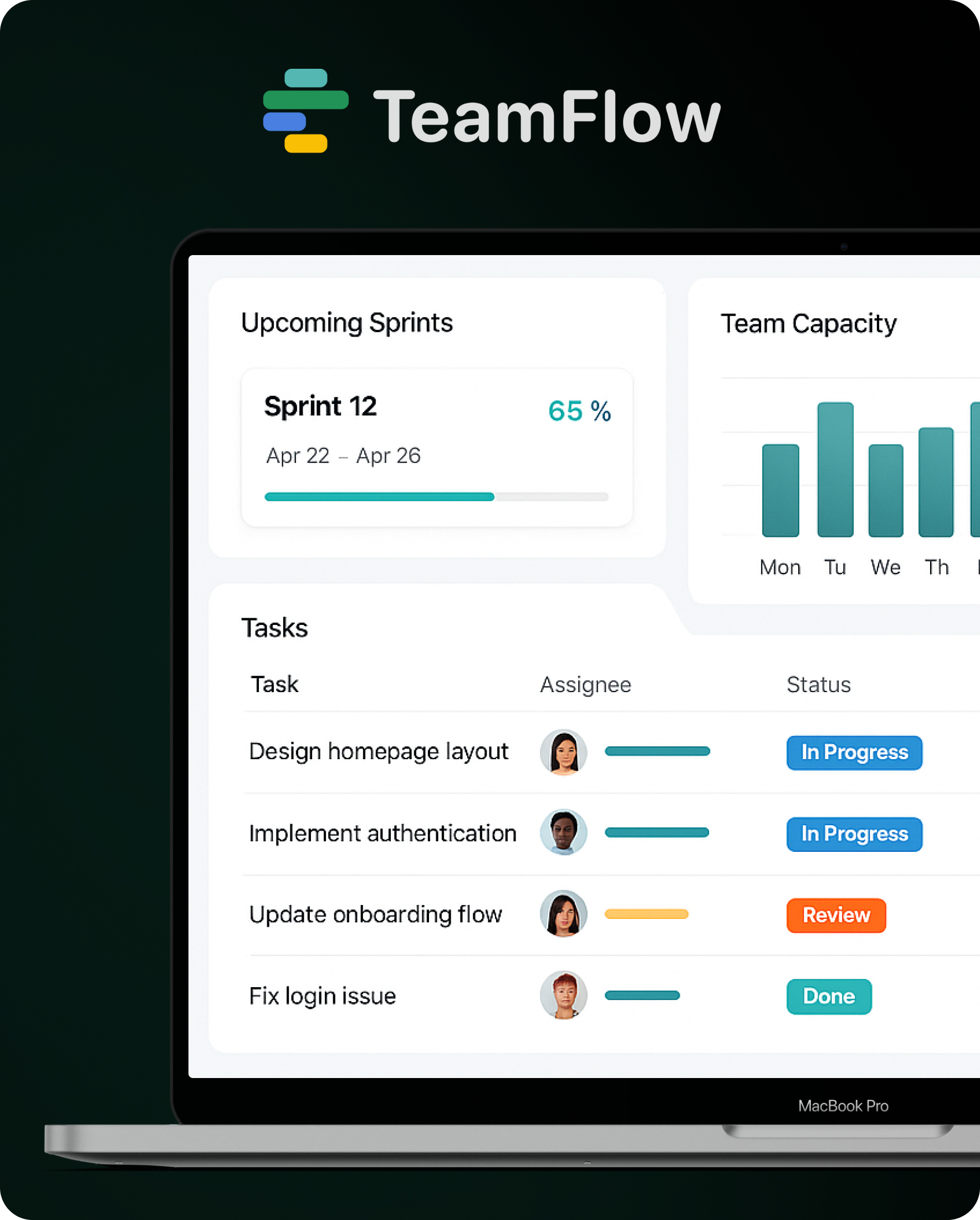Sort by the Status column header
Screen dimensions: 980x1220
[818, 685]
